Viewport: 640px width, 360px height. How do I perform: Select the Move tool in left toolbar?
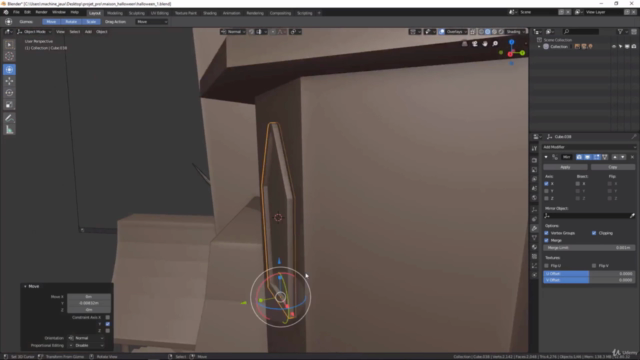point(9,82)
